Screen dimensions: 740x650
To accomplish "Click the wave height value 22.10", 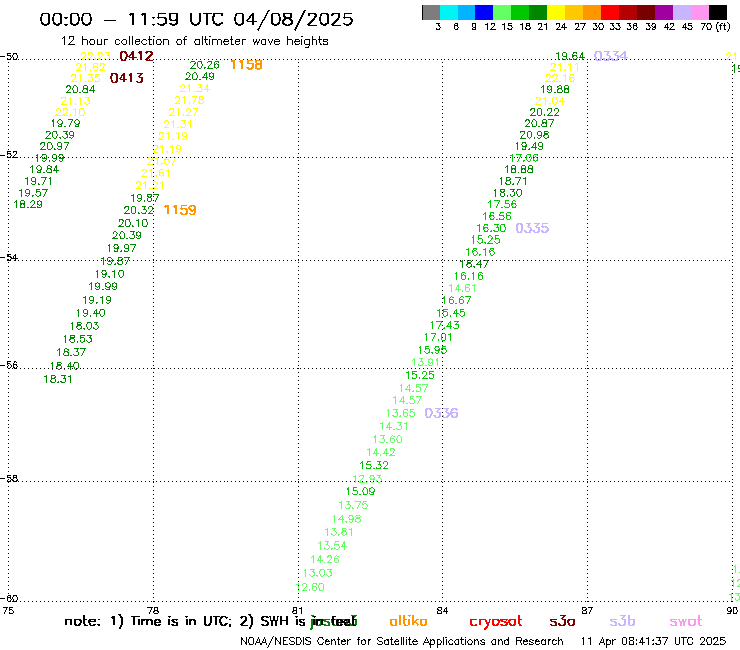I will tap(70, 112).
